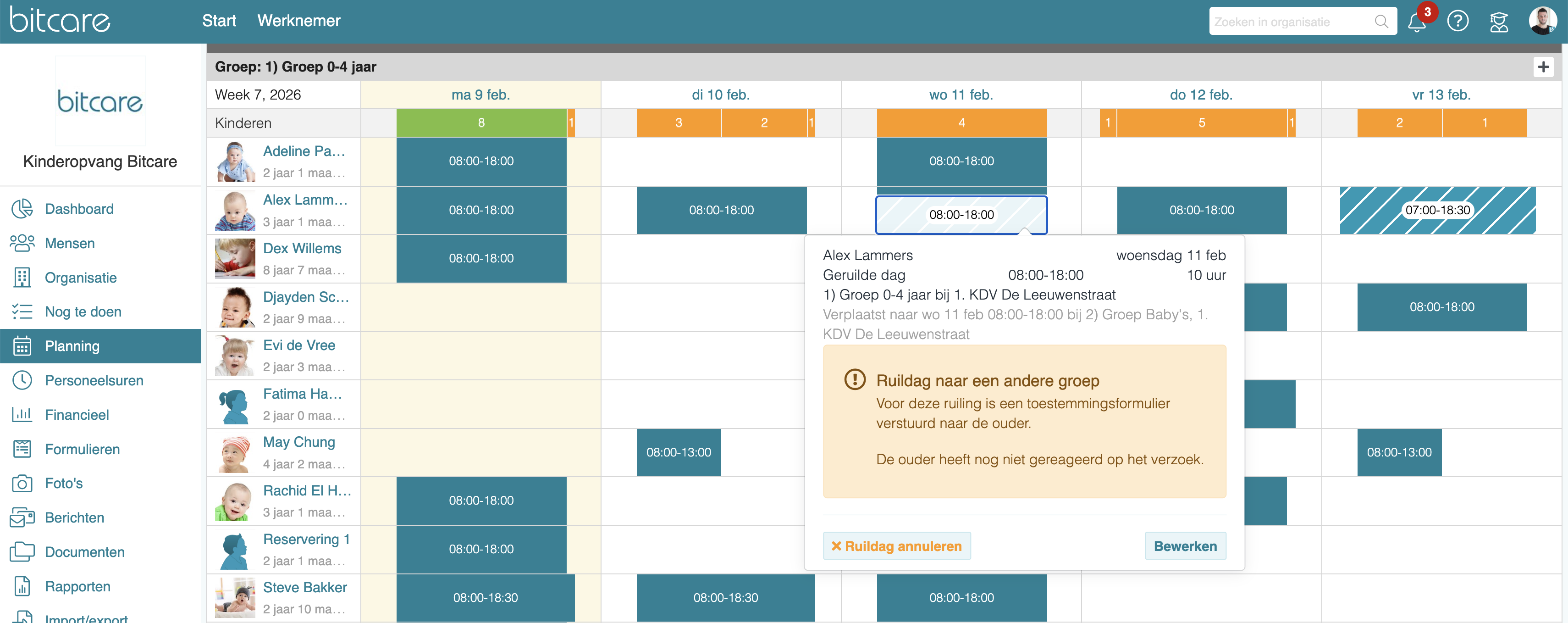Click the search magnifier icon
The width and height of the screenshot is (1568, 623).
click(x=1381, y=22)
